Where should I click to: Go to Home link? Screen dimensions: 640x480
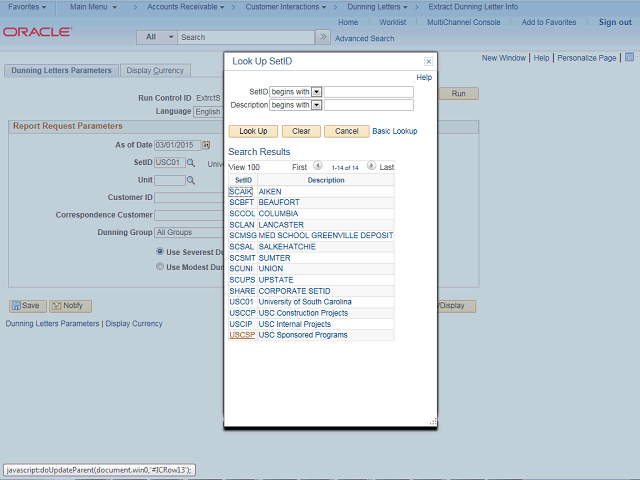pos(348,22)
